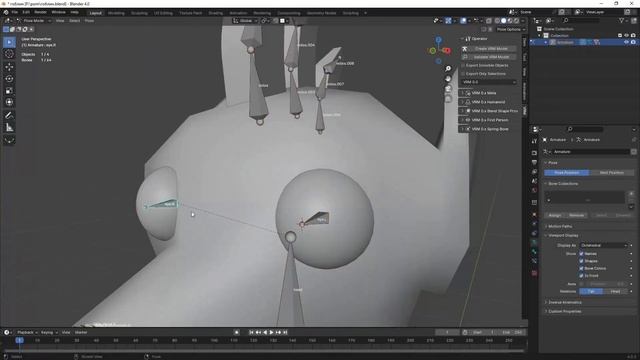This screenshot has width=640, height=360.
Task: Open the File menu
Action: click(x=15, y=12)
